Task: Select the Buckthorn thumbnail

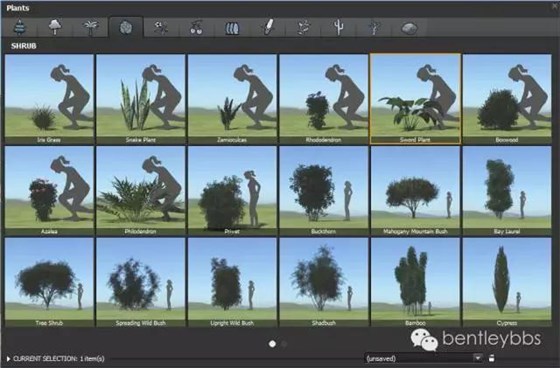Action: click(324, 190)
